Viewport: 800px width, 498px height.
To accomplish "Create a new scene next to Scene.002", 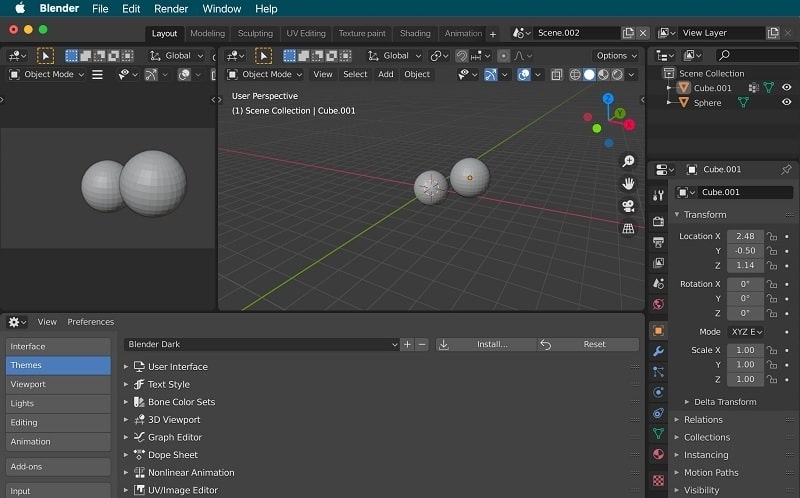I will [628, 33].
